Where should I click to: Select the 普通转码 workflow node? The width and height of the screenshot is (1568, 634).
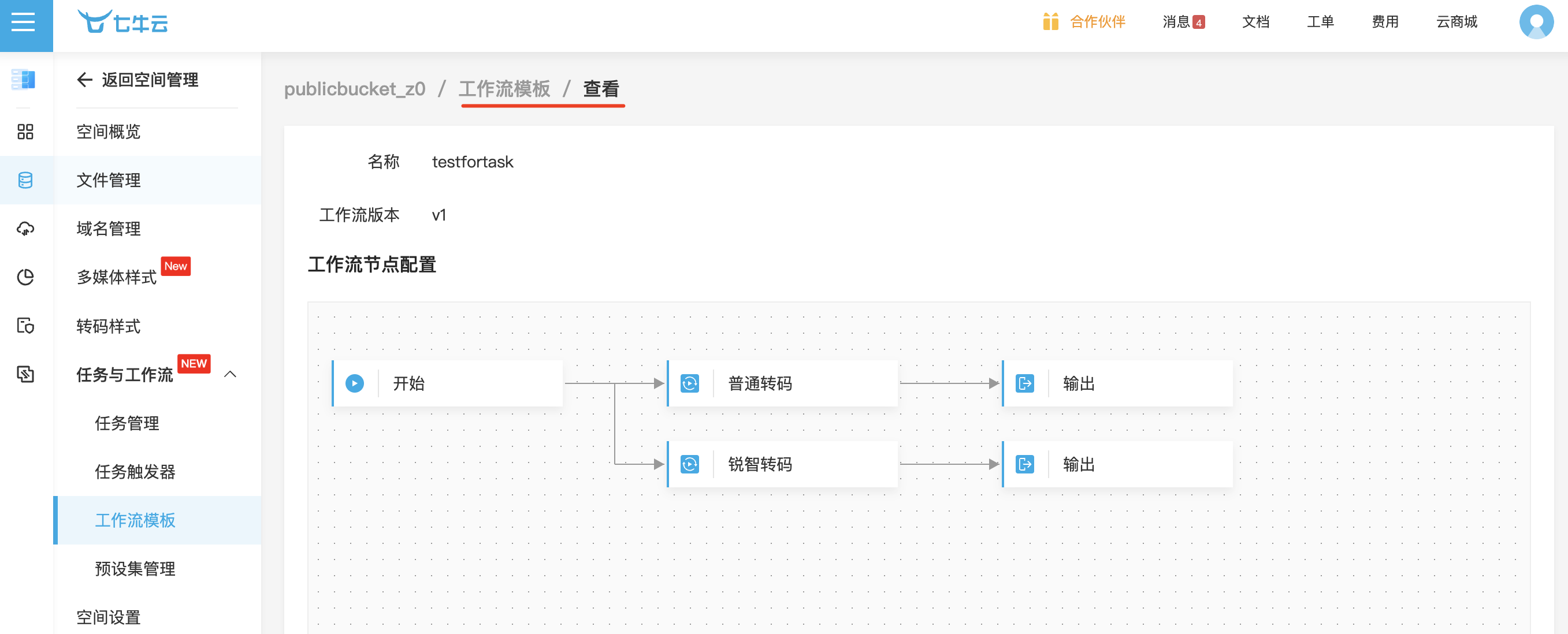[783, 383]
